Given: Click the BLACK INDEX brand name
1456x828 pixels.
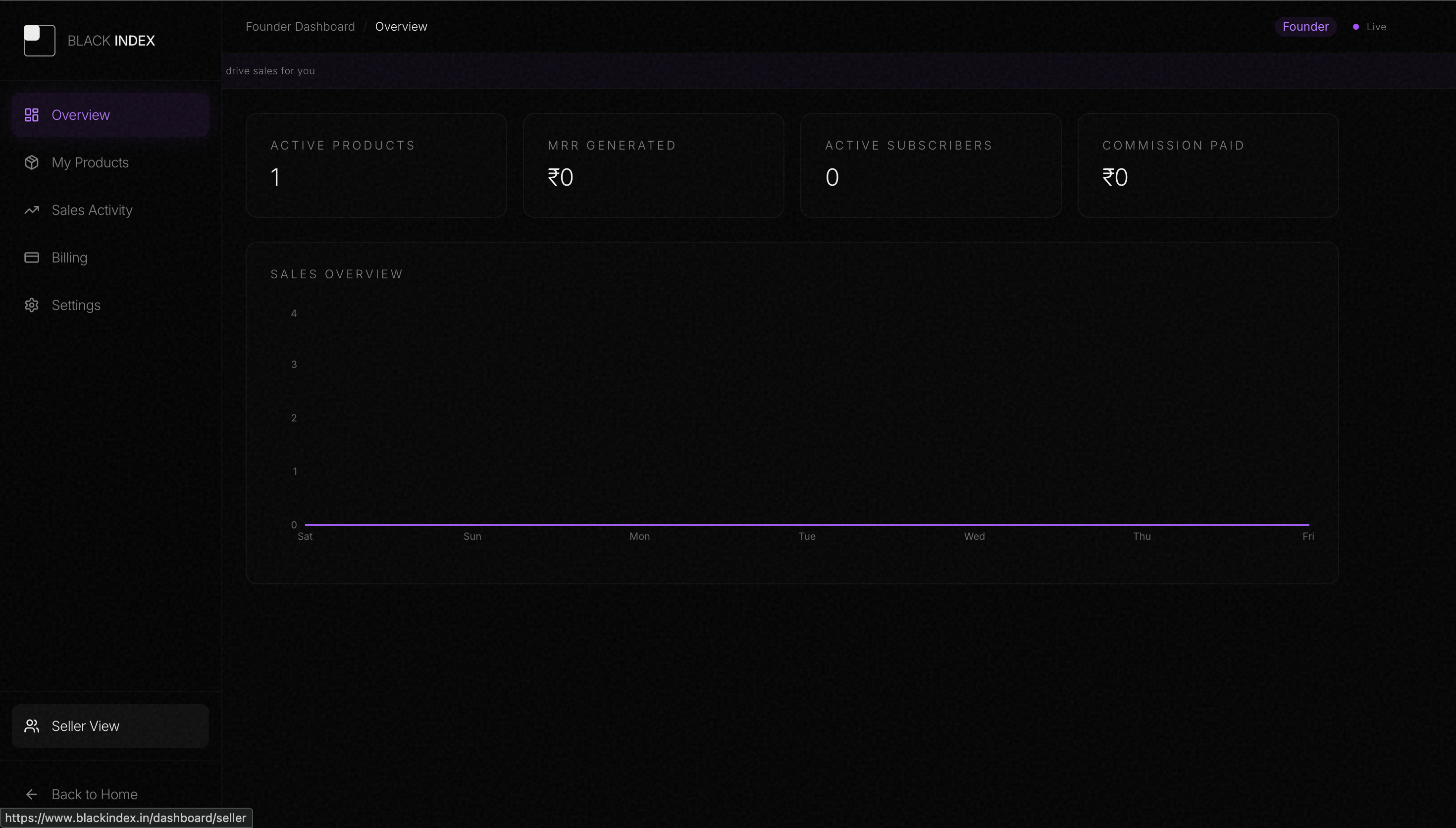Looking at the screenshot, I should coord(111,41).
